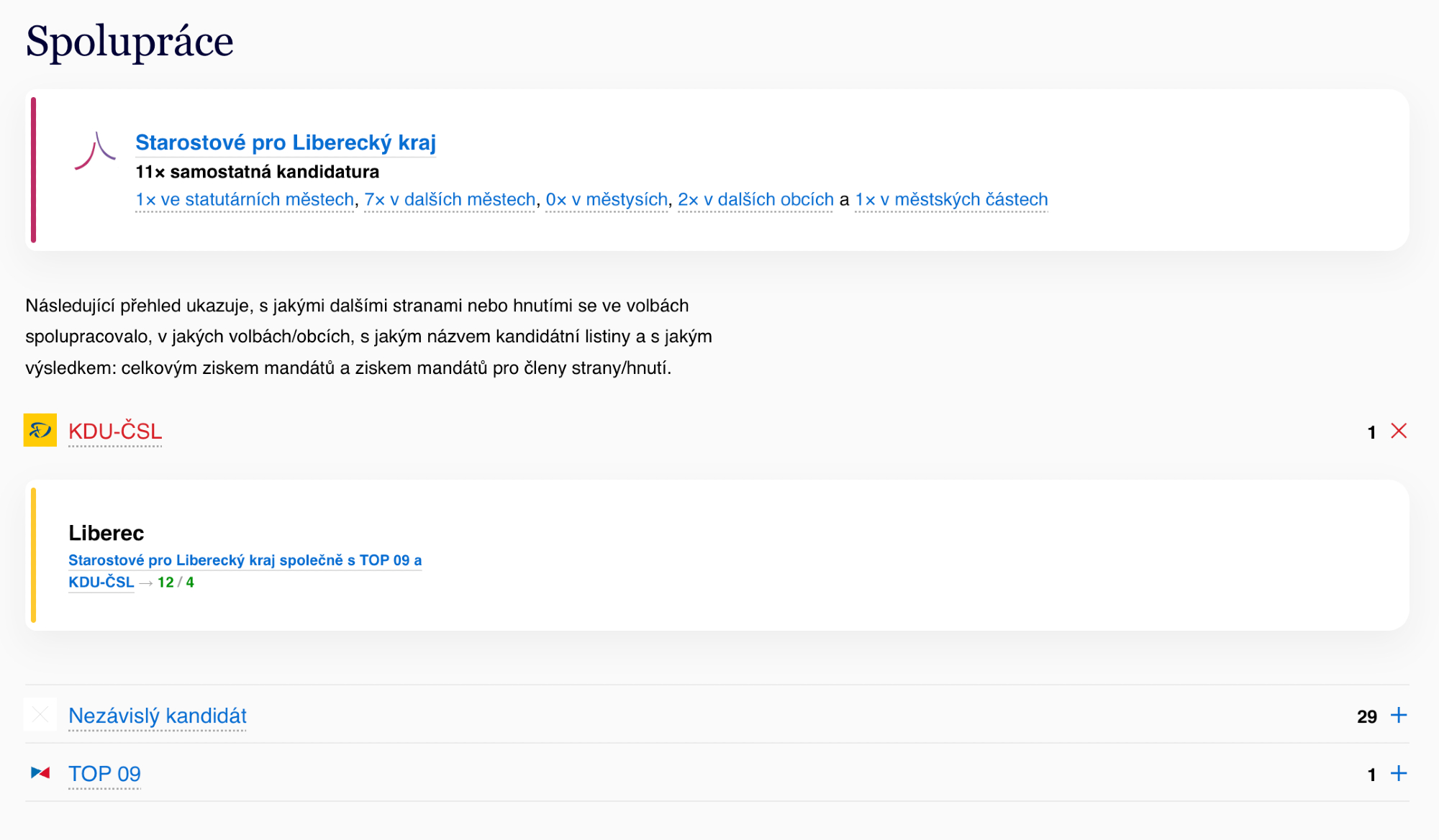Screen dimensions: 1439x840
Task: Expand the TOP 09 section plus icon
Action: [x=1399, y=774]
